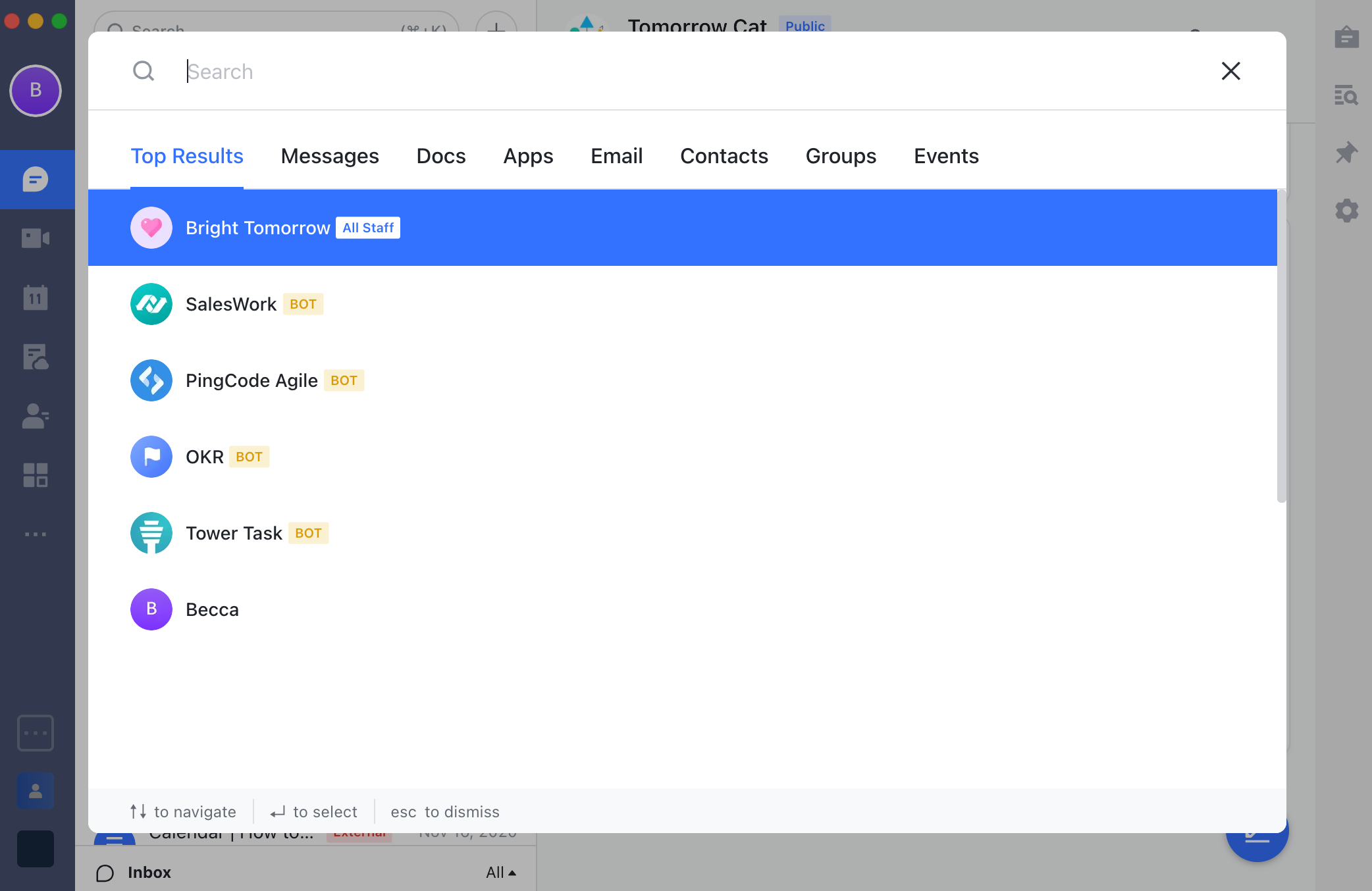Select the OKR result
The image size is (1372, 891).
[x=683, y=457]
